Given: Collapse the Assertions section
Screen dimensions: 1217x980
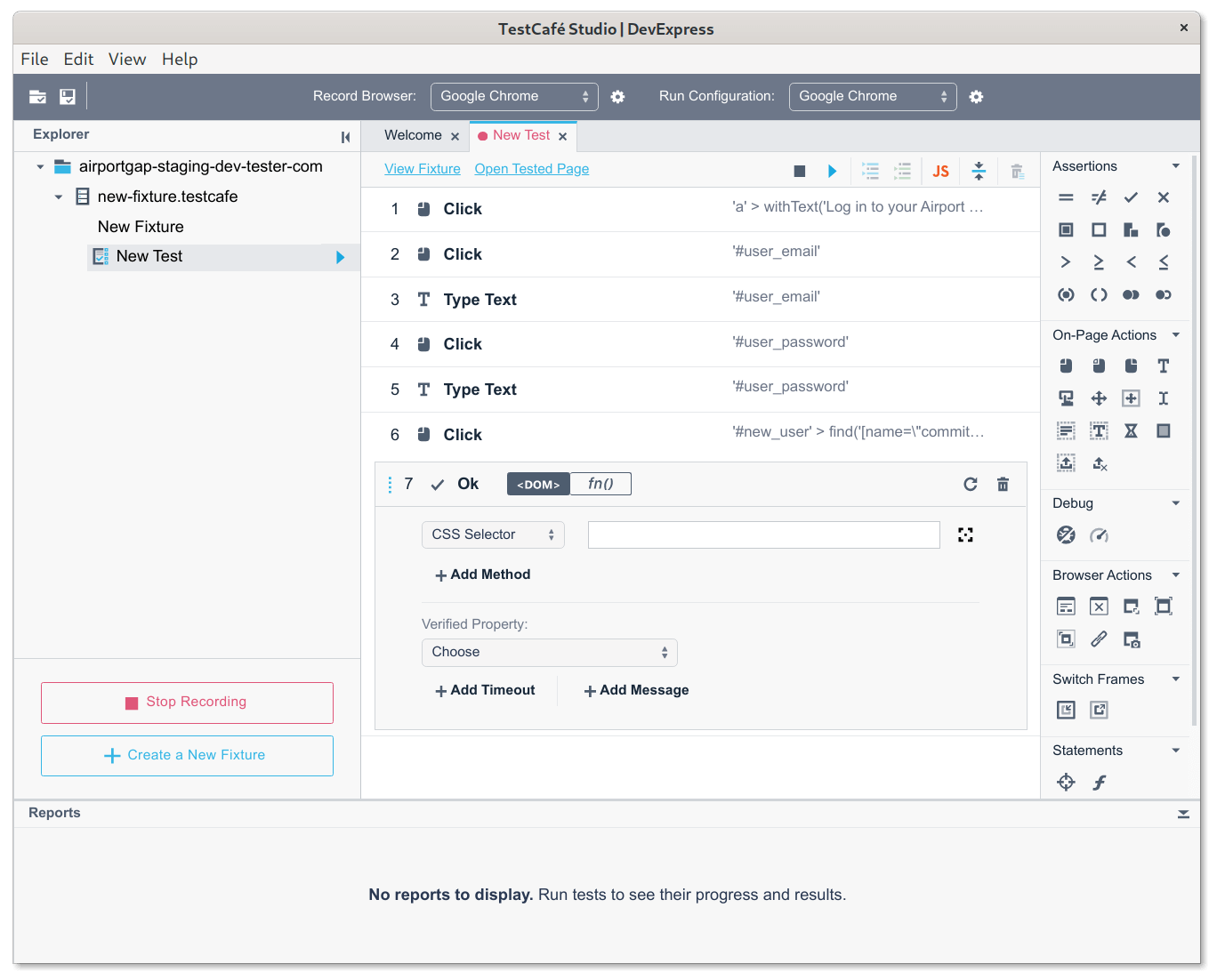Looking at the screenshot, I should 1176,166.
